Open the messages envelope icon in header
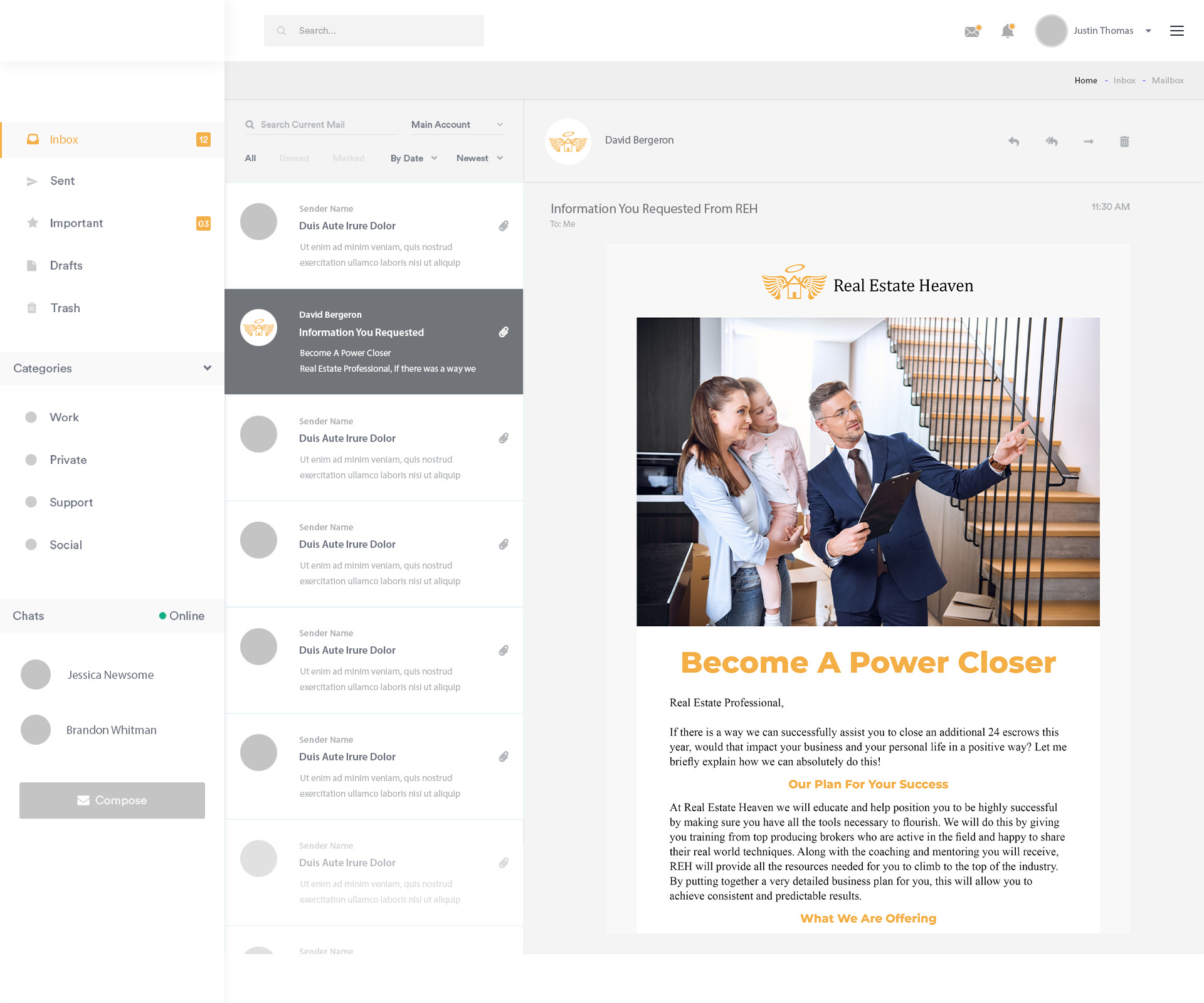Image resolution: width=1204 pixels, height=1003 pixels. [972, 31]
